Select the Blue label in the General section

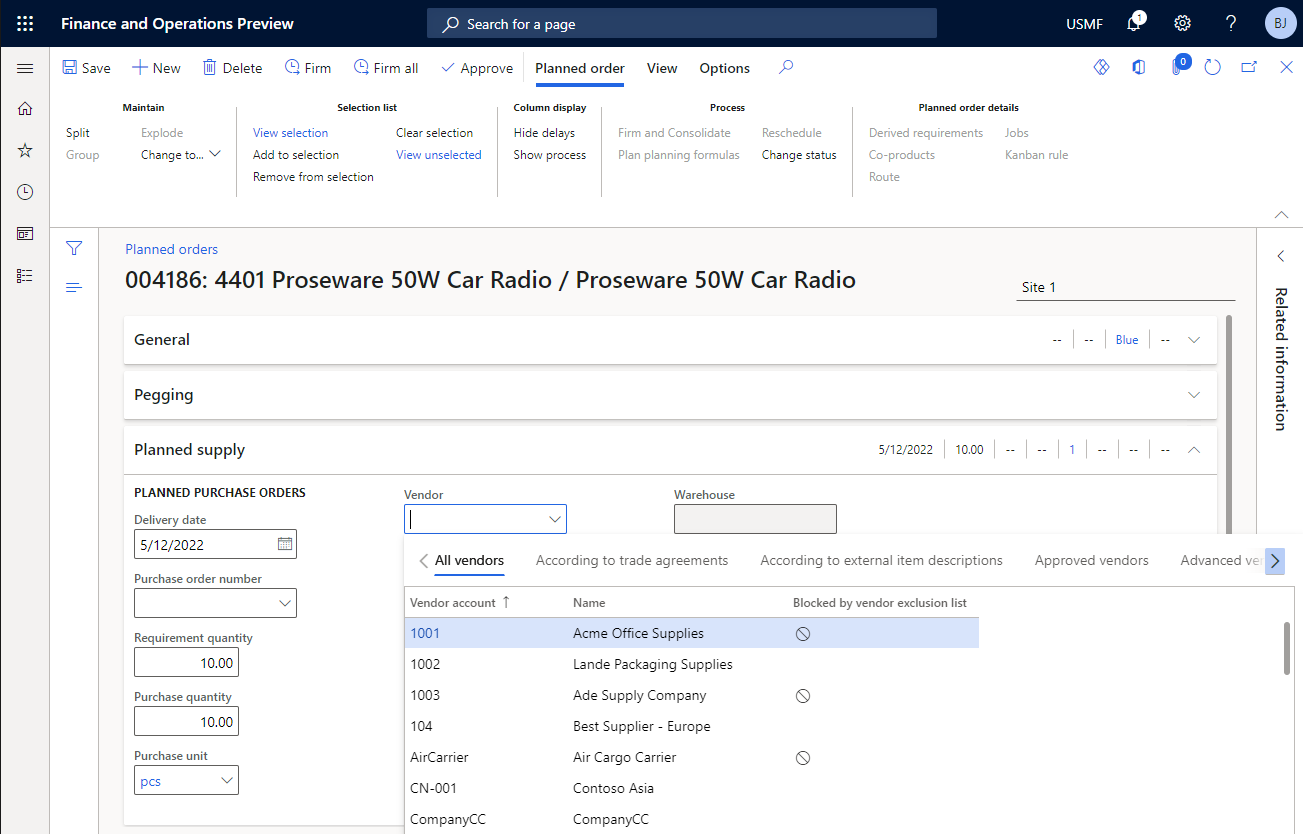point(1126,339)
